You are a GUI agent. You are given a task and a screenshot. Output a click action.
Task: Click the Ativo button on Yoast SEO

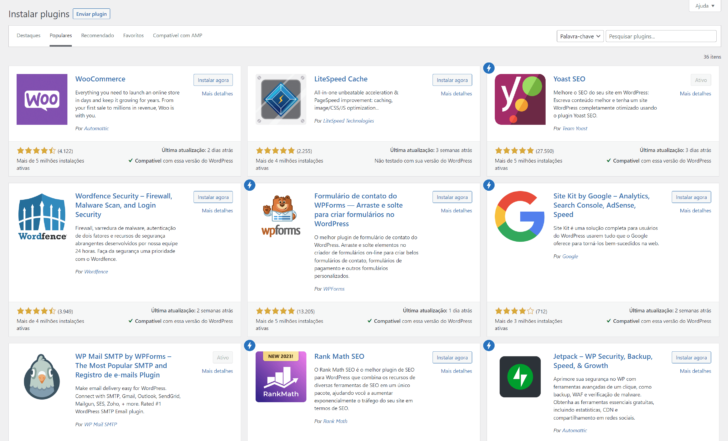click(x=701, y=80)
